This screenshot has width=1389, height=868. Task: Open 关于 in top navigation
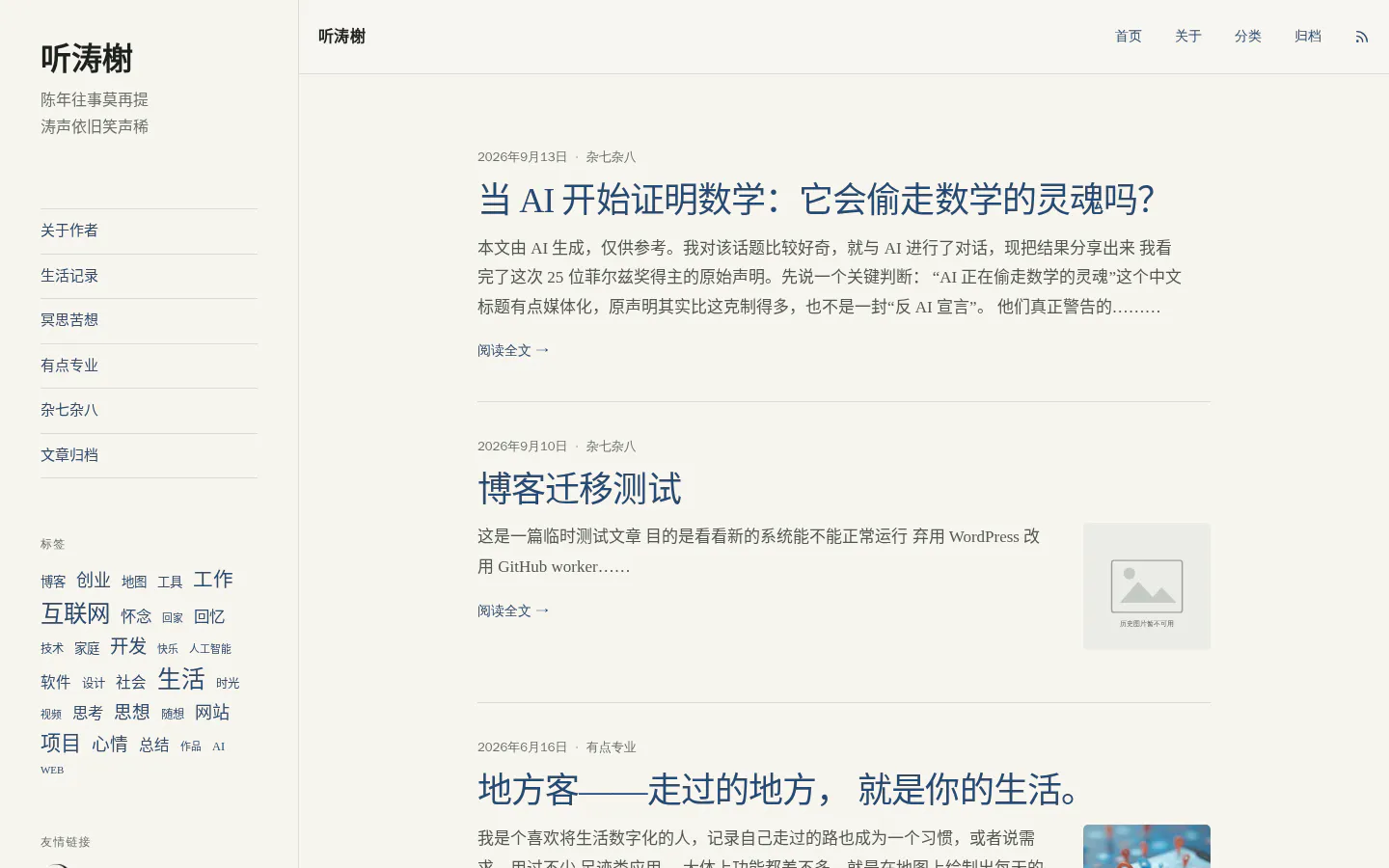pyautogui.click(x=1188, y=37)
